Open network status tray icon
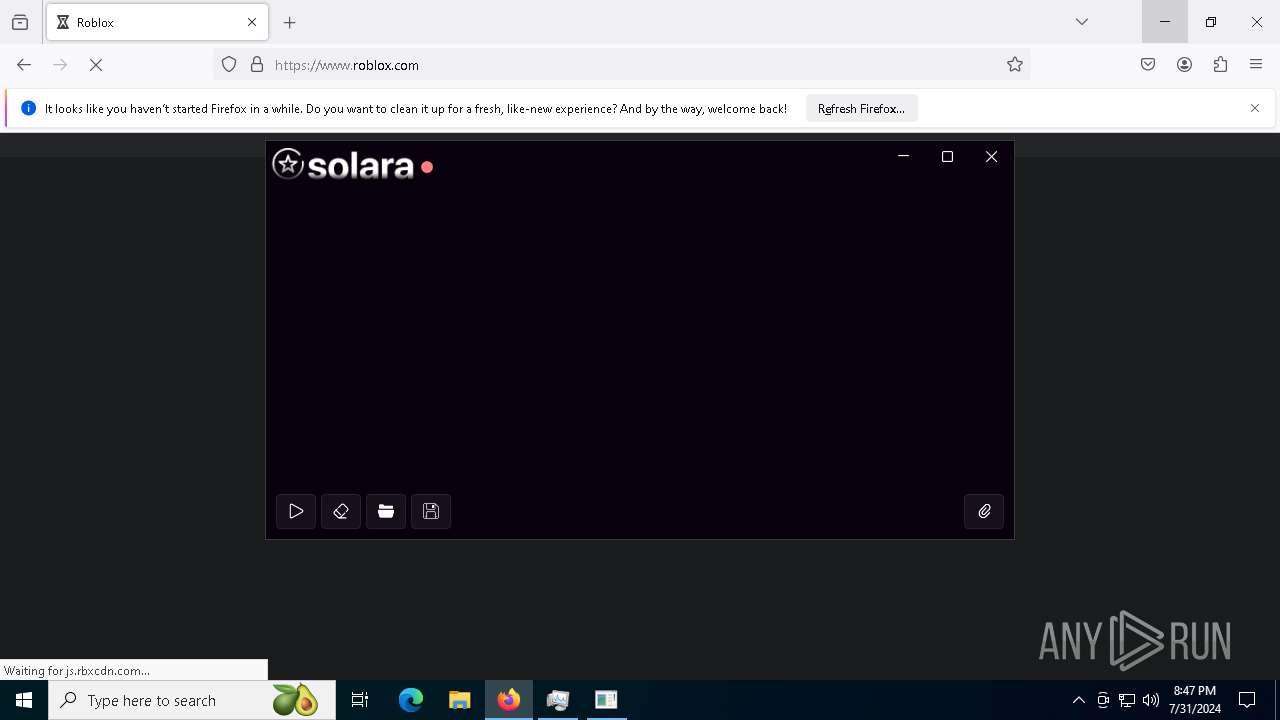 click(1127, 700)
